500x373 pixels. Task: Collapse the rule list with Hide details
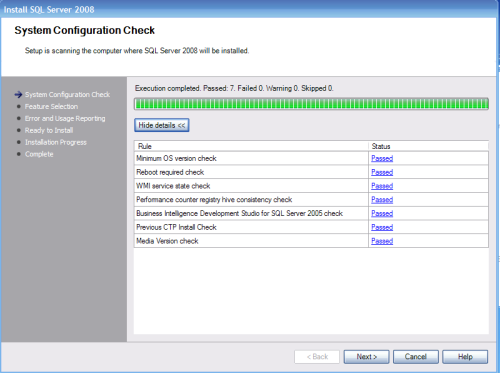click(162, 125)
